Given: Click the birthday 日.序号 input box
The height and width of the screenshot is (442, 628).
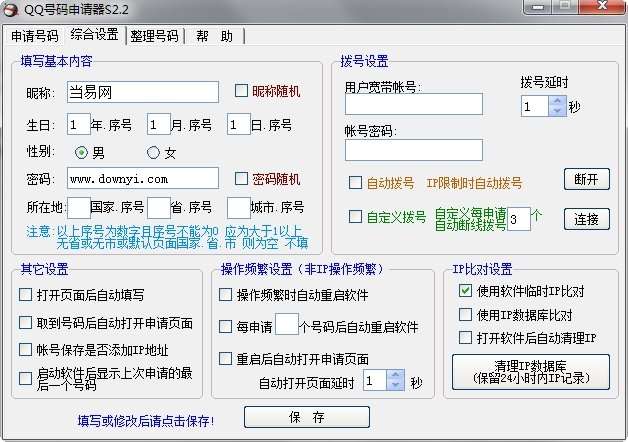Looking at the screenshot, I should click(x=239, y=125).
